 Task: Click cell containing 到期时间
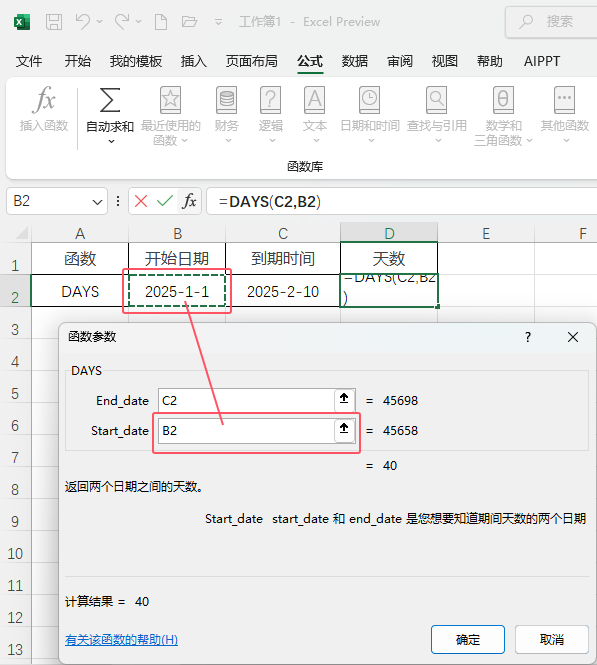pyautogui.click(x=283, y=259)
